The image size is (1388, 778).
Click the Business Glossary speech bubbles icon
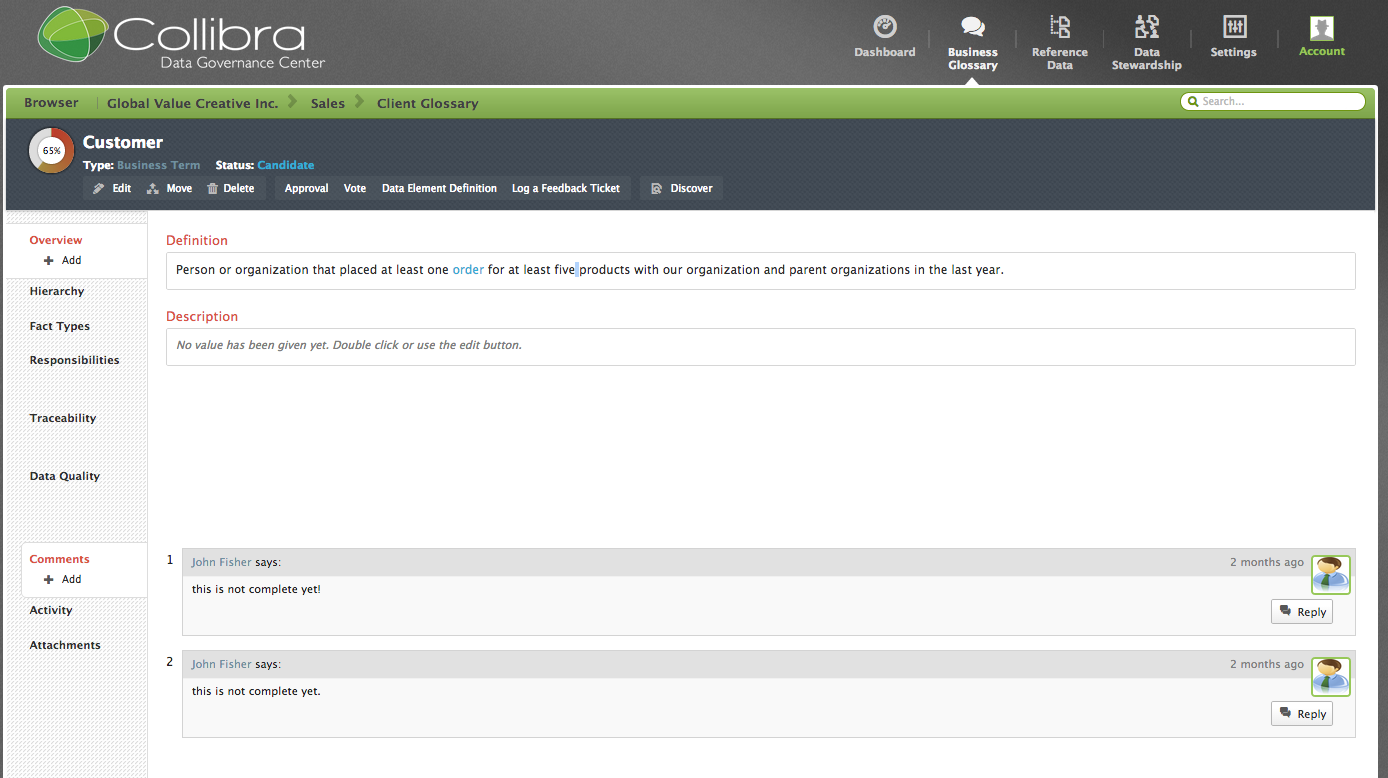(973, 27)
